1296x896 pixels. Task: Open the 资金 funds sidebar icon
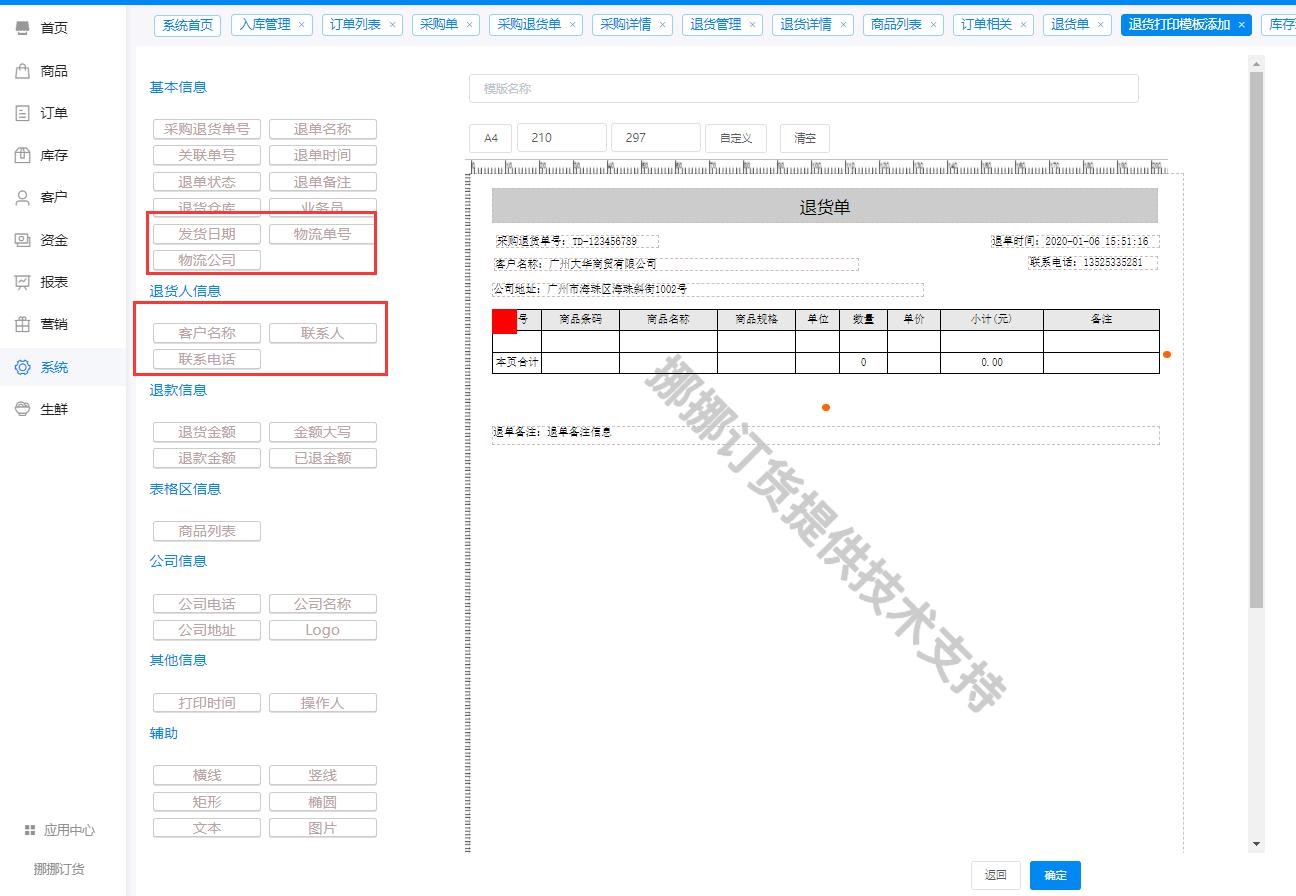click(22, 240)
